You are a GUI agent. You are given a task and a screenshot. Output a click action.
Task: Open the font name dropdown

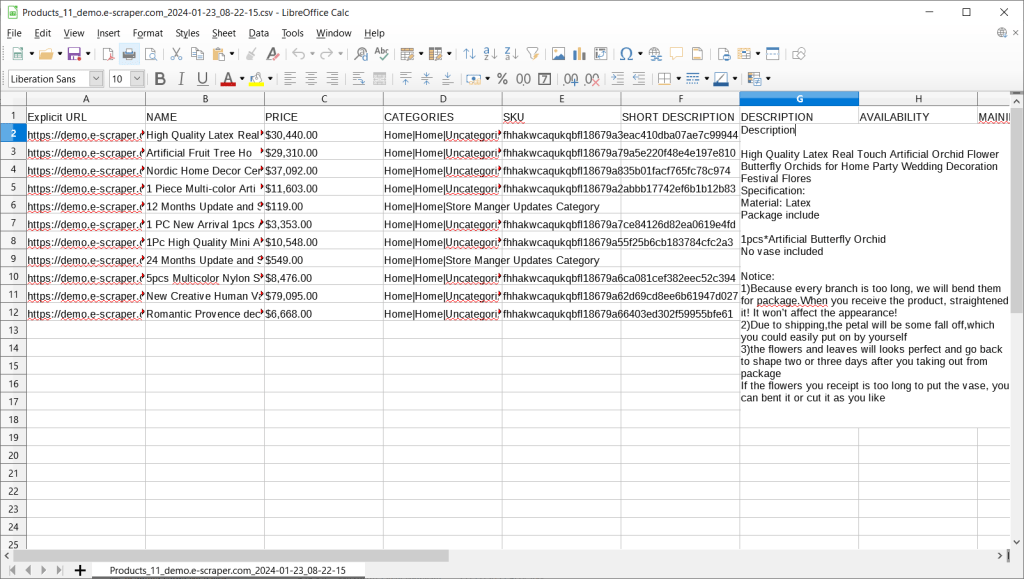pos(95,78)
